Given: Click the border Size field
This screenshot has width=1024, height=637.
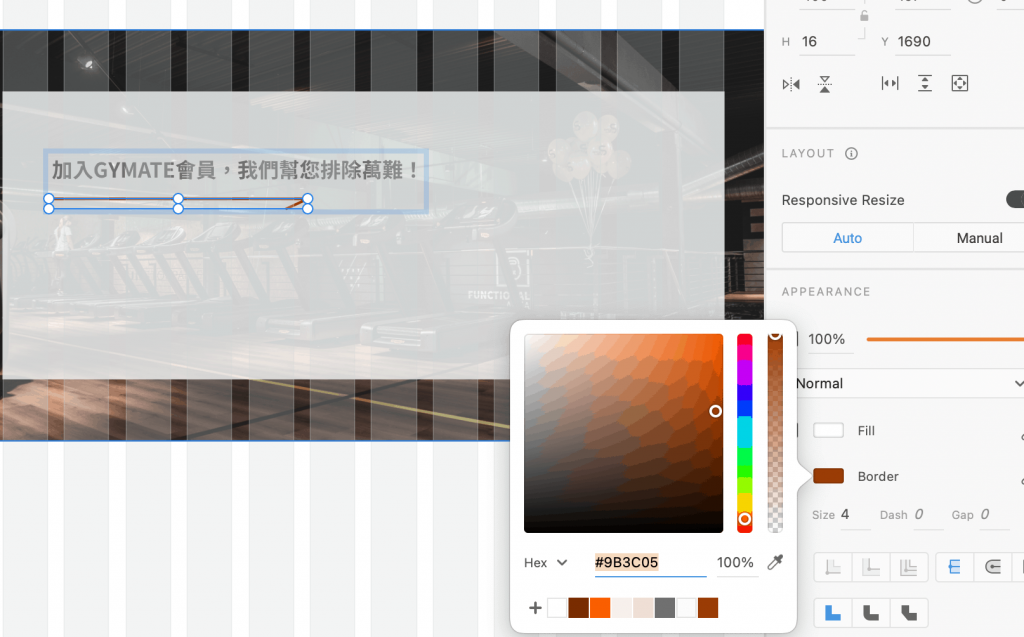Looking at the screenshot, I should coord(855,515).
